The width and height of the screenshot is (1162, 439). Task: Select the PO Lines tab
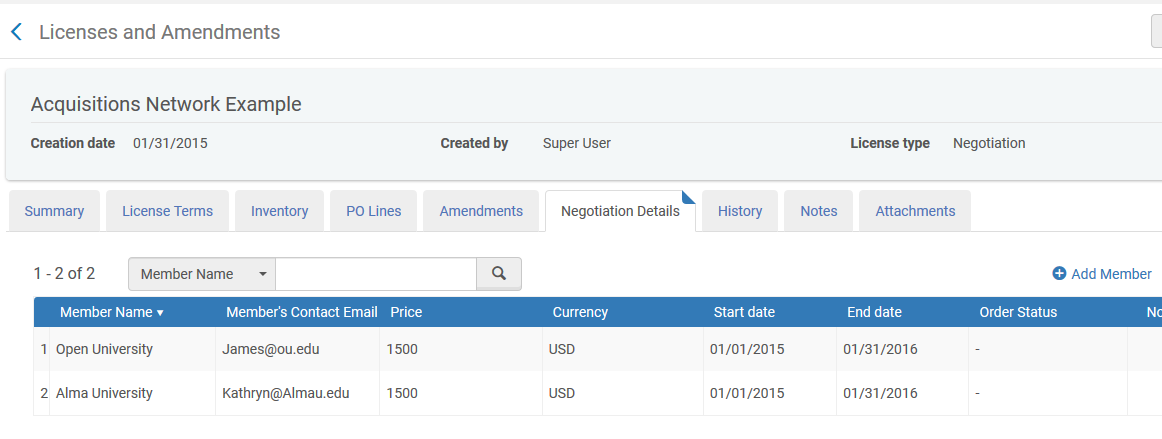(x=373, y=211)
